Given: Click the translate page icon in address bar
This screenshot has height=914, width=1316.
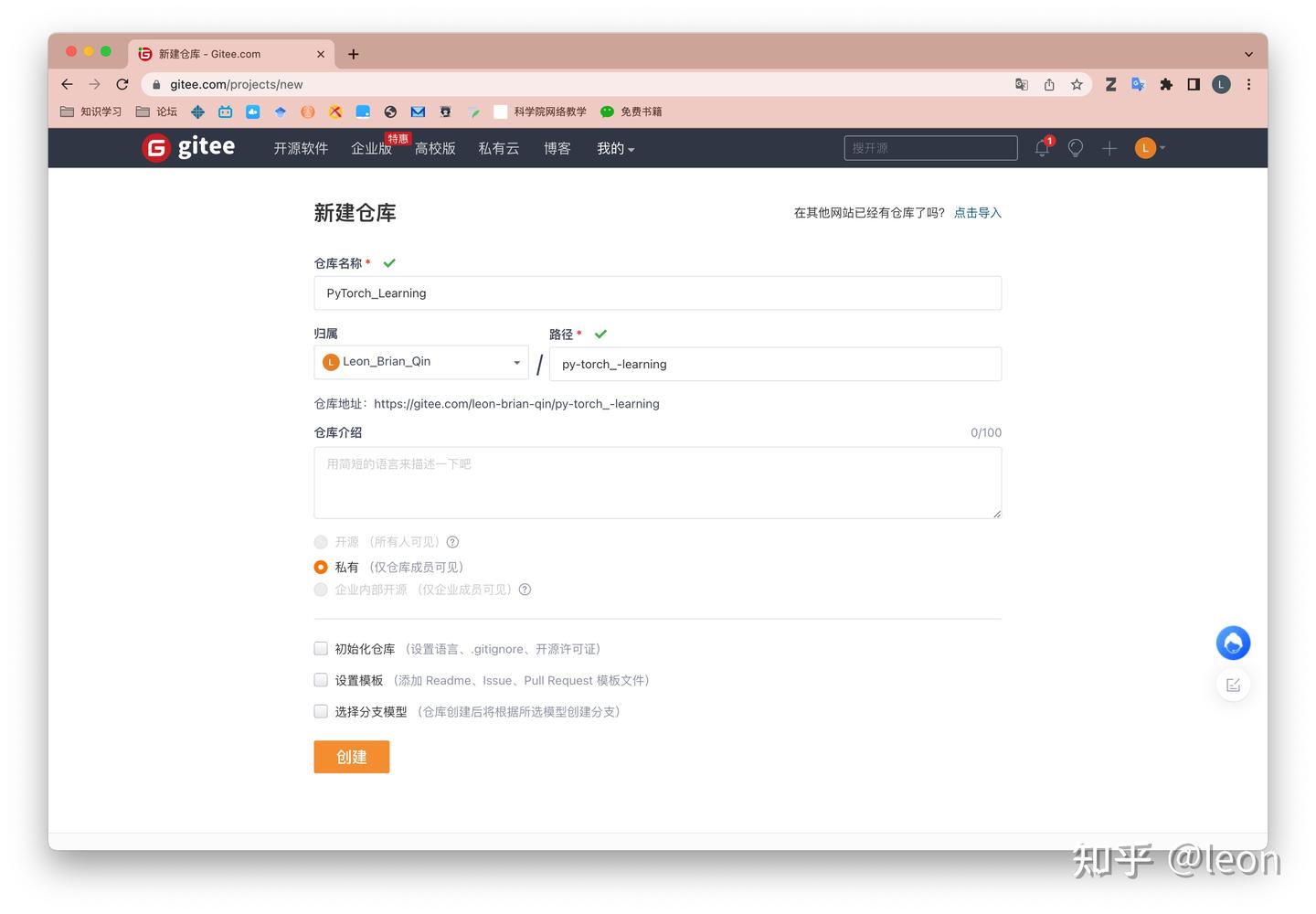Looking at the screenshot, I should [1022, 84].
